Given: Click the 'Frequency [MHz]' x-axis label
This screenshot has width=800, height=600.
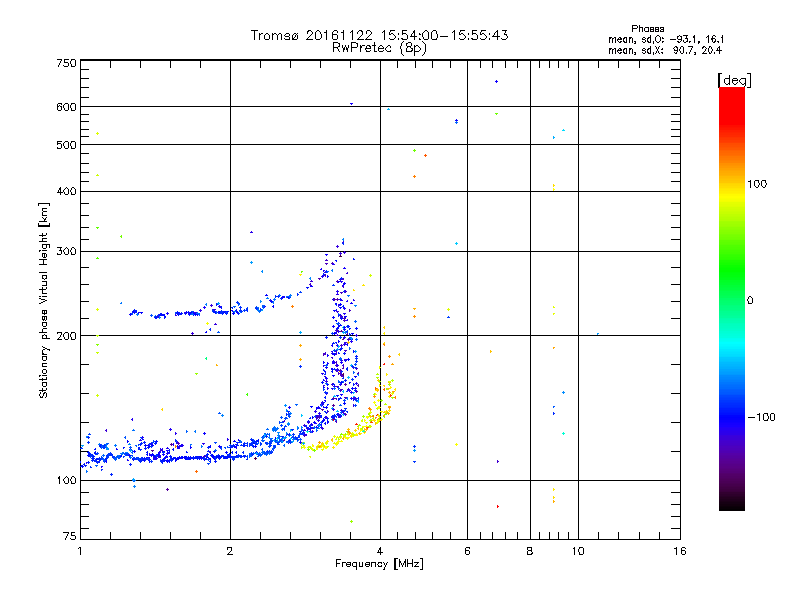Looking at the screenshot, I should coord(379,564).
